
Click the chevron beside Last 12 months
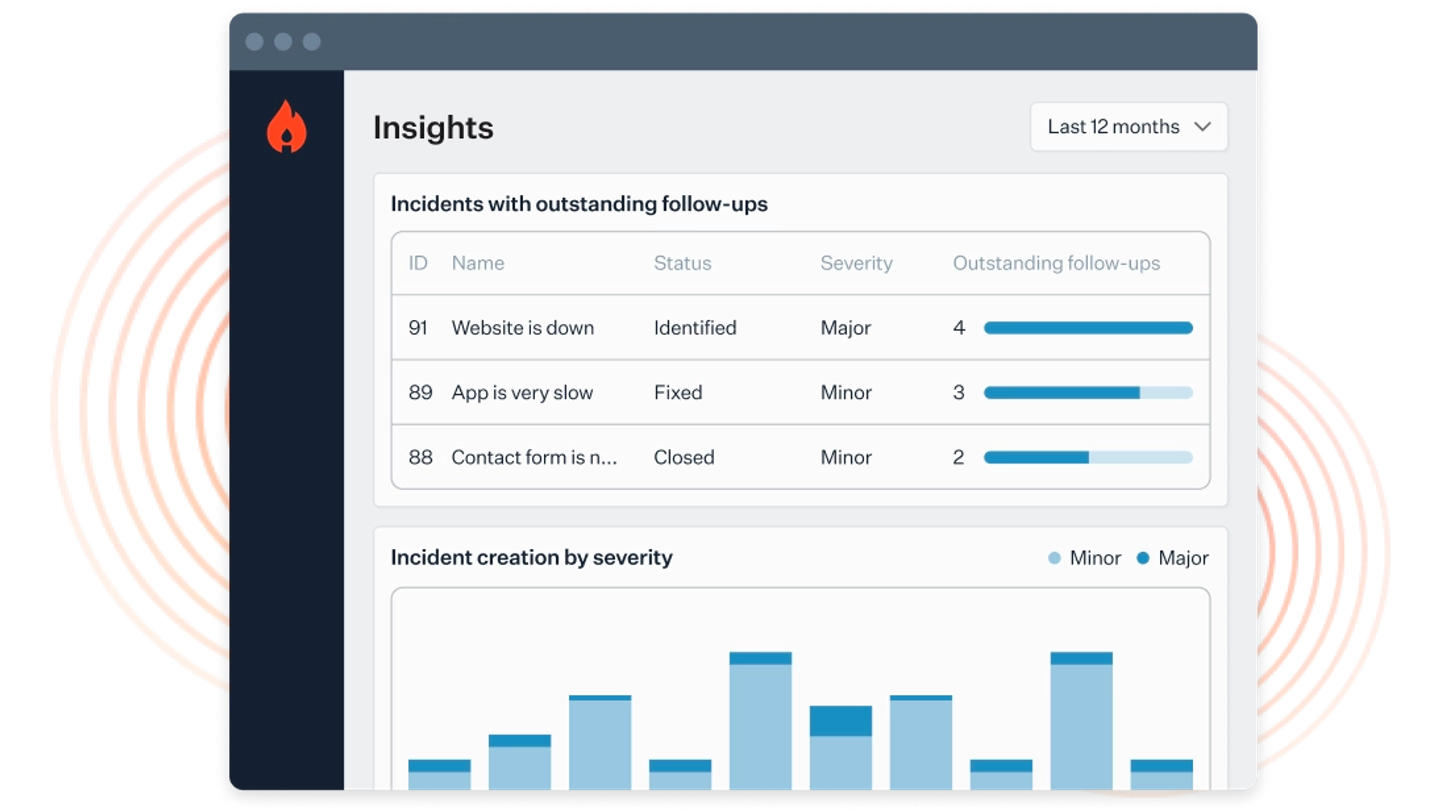tap(1202, 126)
